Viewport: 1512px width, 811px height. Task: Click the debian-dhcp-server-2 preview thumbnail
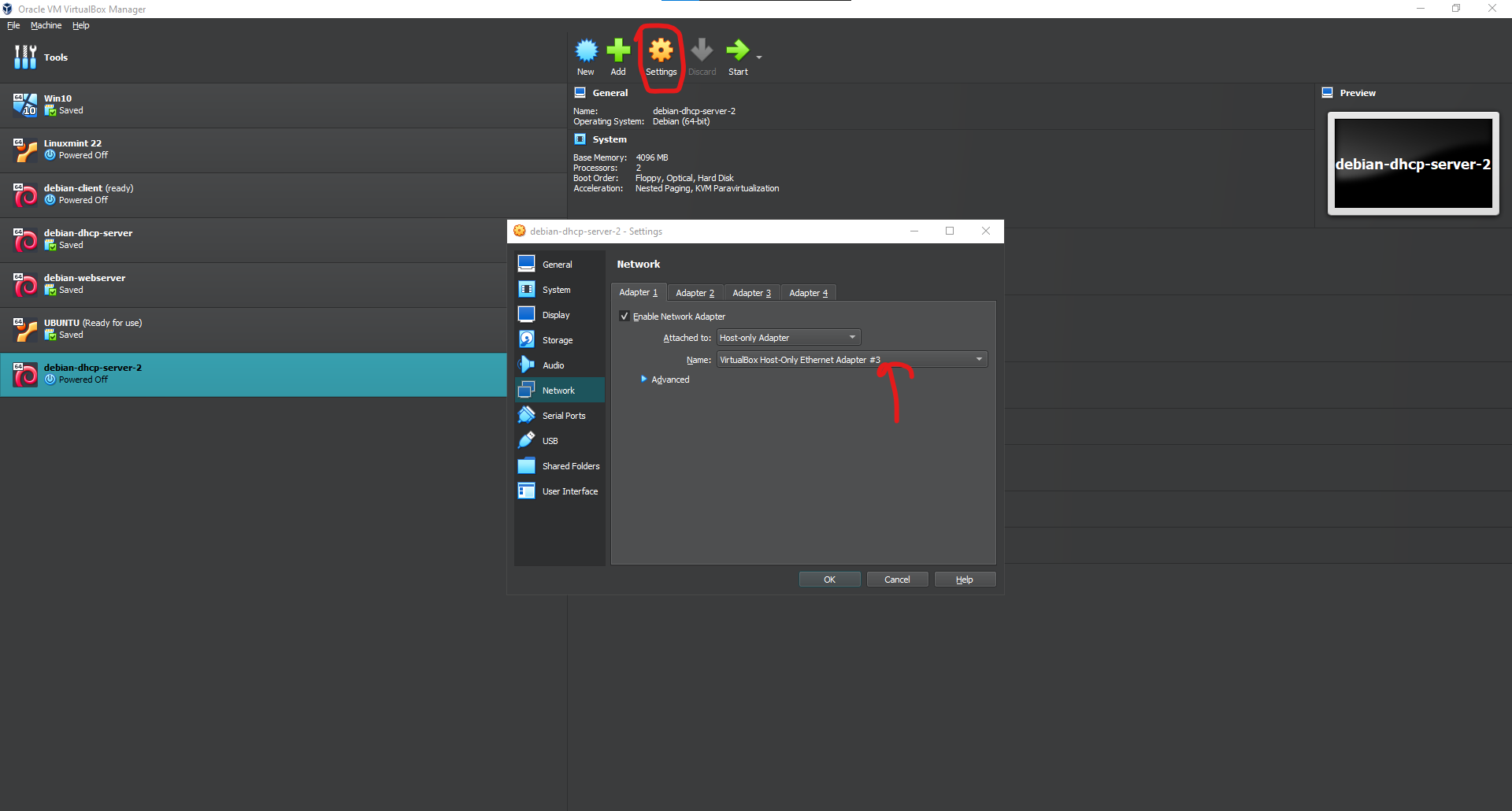pos(1413,164)
